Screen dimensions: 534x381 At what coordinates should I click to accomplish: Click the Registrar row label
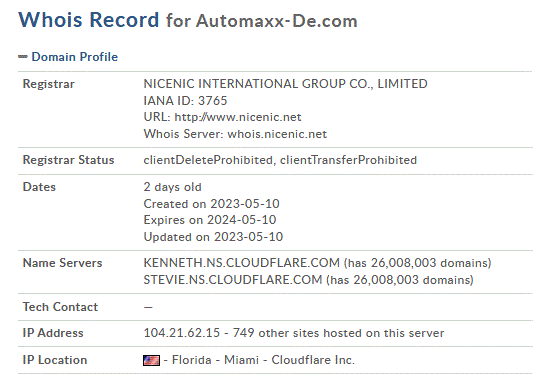(48, 84)
